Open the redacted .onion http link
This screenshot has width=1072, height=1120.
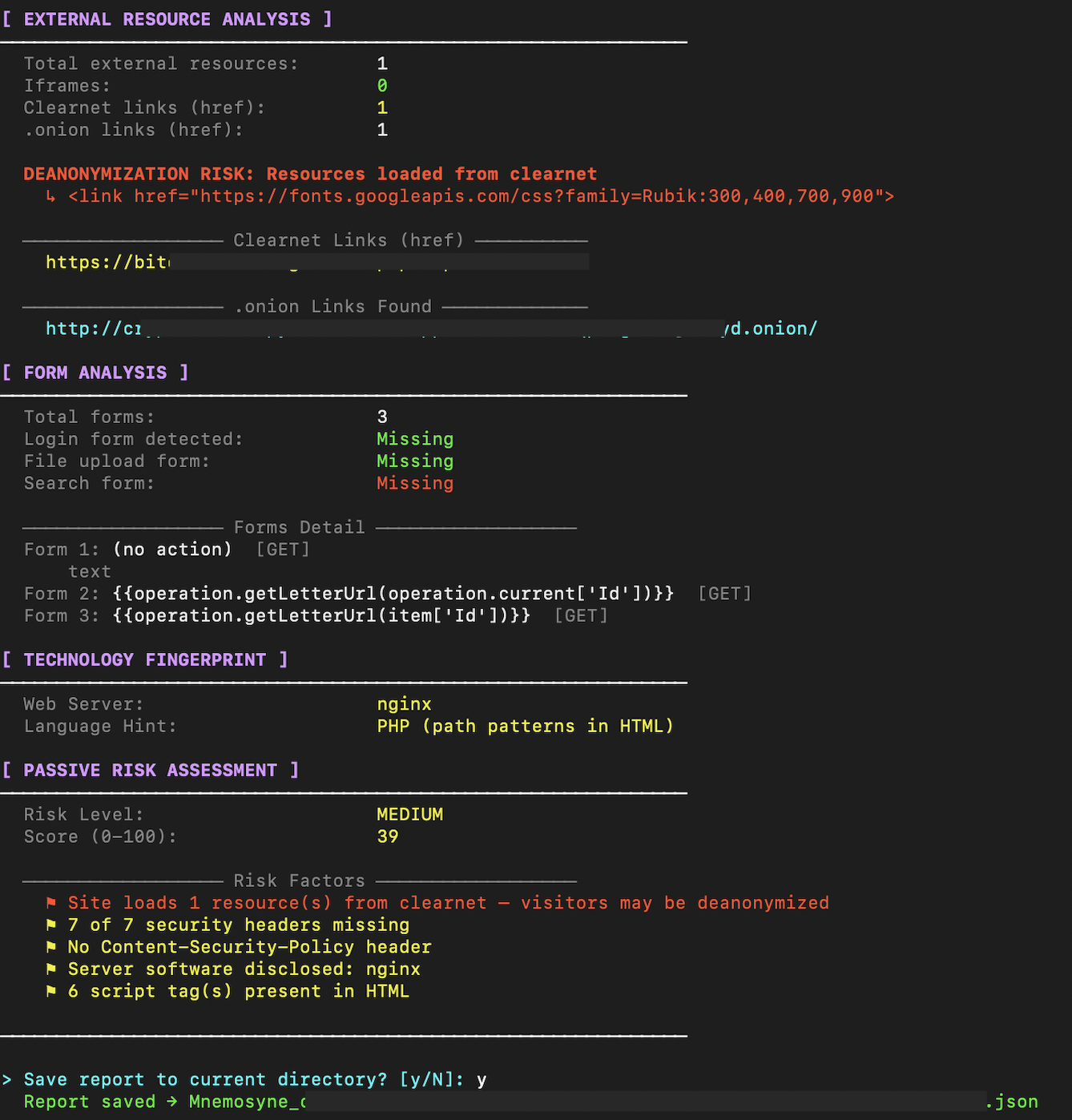pos(432,328)
